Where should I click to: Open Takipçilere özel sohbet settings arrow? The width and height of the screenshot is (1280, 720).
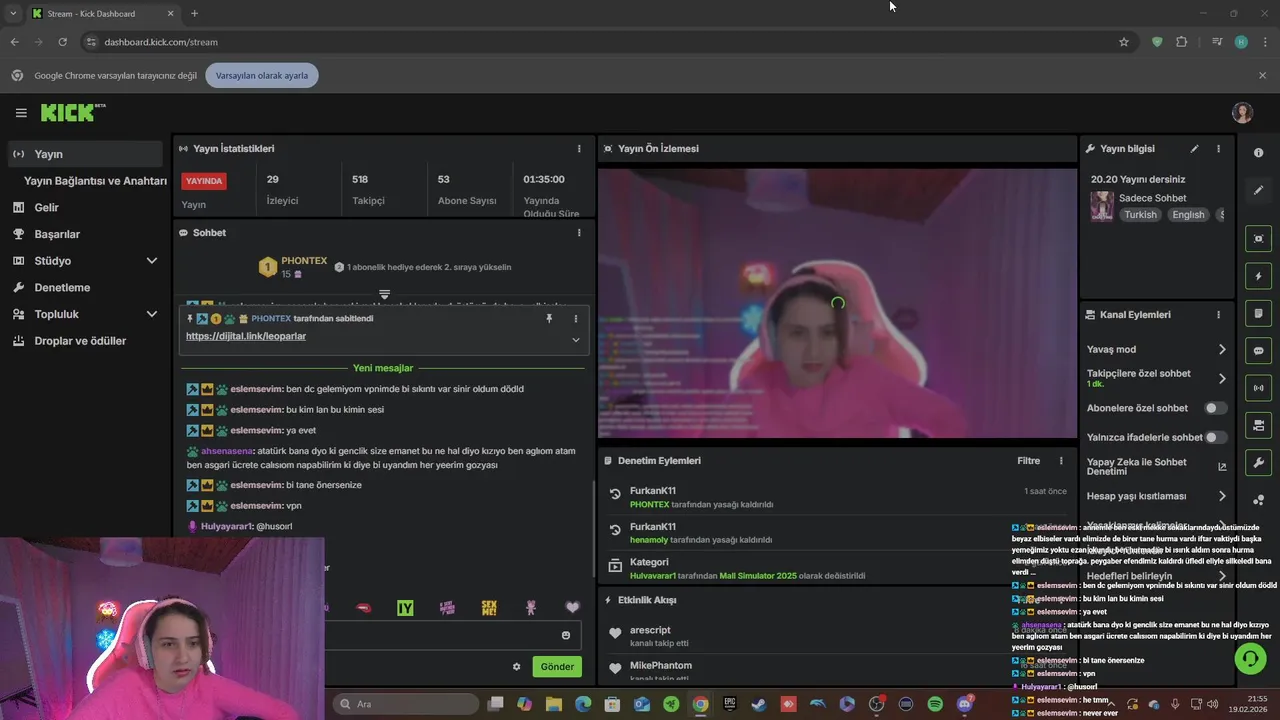1221,378
